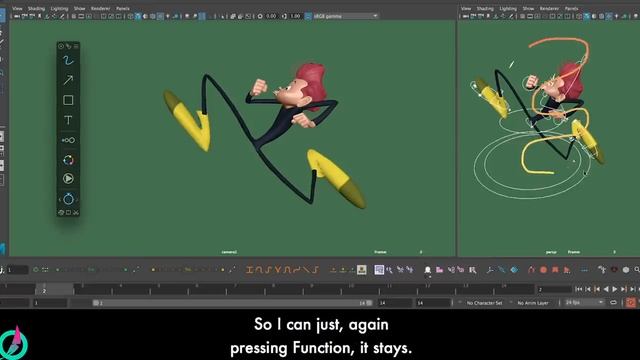Click the range slider left handle
The width and height of the screenshot is (640, 360).
(x=96, y=303)
